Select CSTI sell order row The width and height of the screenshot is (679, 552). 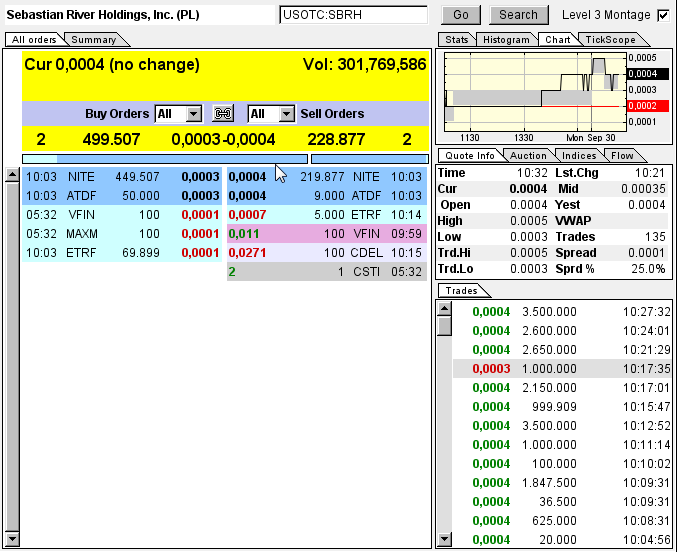tap(327, 272)
